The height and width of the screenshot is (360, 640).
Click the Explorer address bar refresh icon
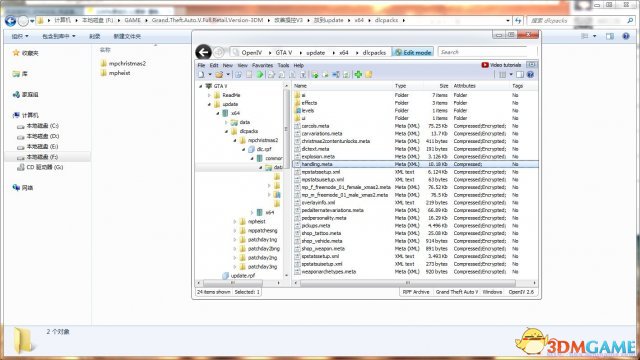point(518,20)
